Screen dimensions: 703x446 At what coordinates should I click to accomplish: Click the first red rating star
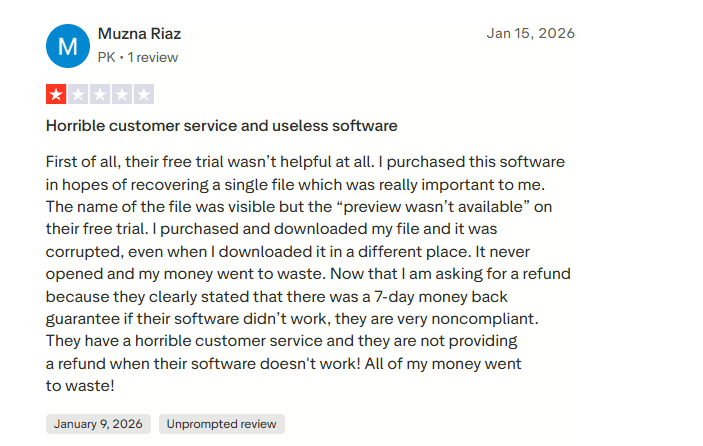(55, 95)
